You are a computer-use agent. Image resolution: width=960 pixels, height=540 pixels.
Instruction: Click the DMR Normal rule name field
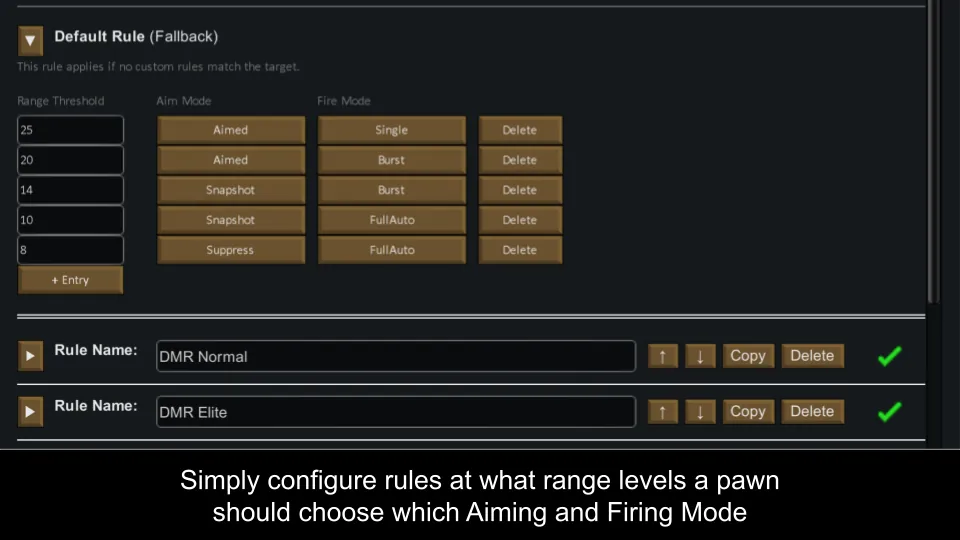pos(395,356)
